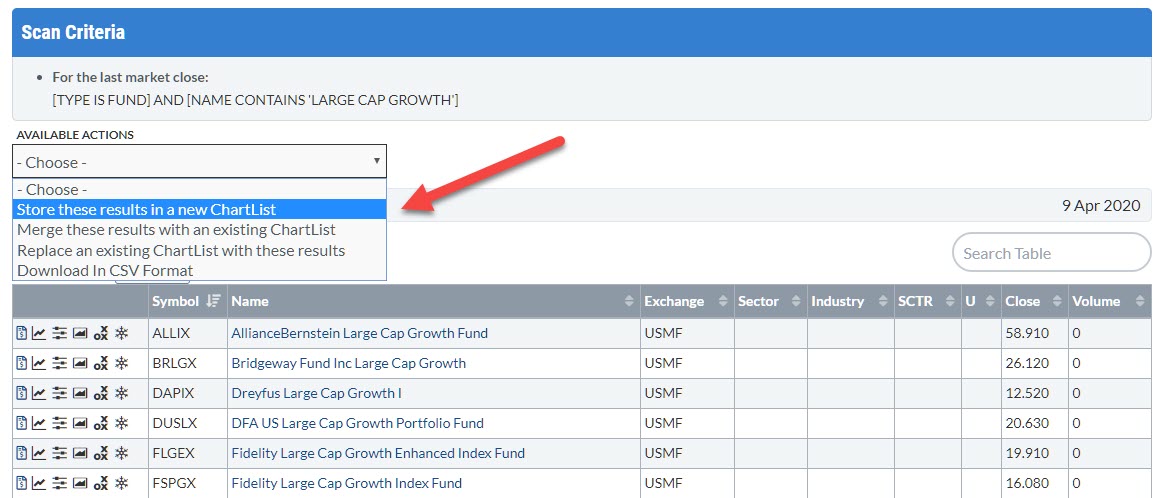Click the ACP sliders icon for DAPIX
Screen dimensions: 1162x498
click(x=59, y=394)
